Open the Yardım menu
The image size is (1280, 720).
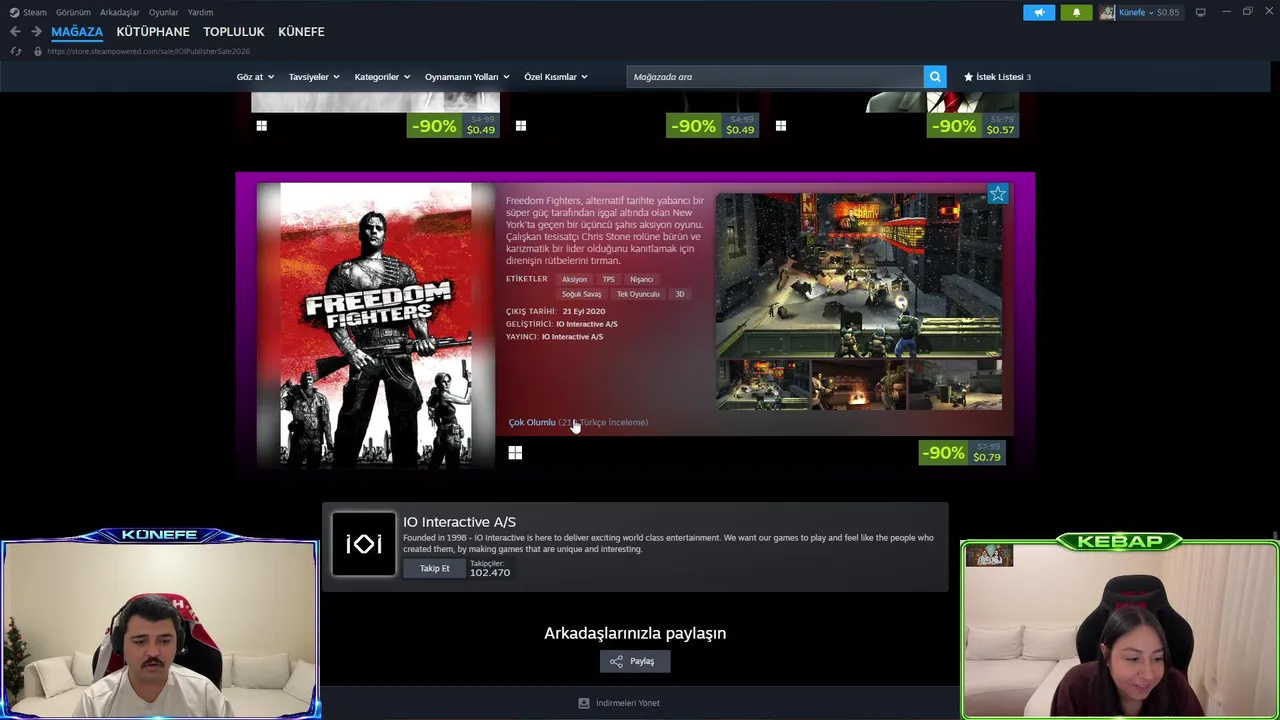pos(200,12)
